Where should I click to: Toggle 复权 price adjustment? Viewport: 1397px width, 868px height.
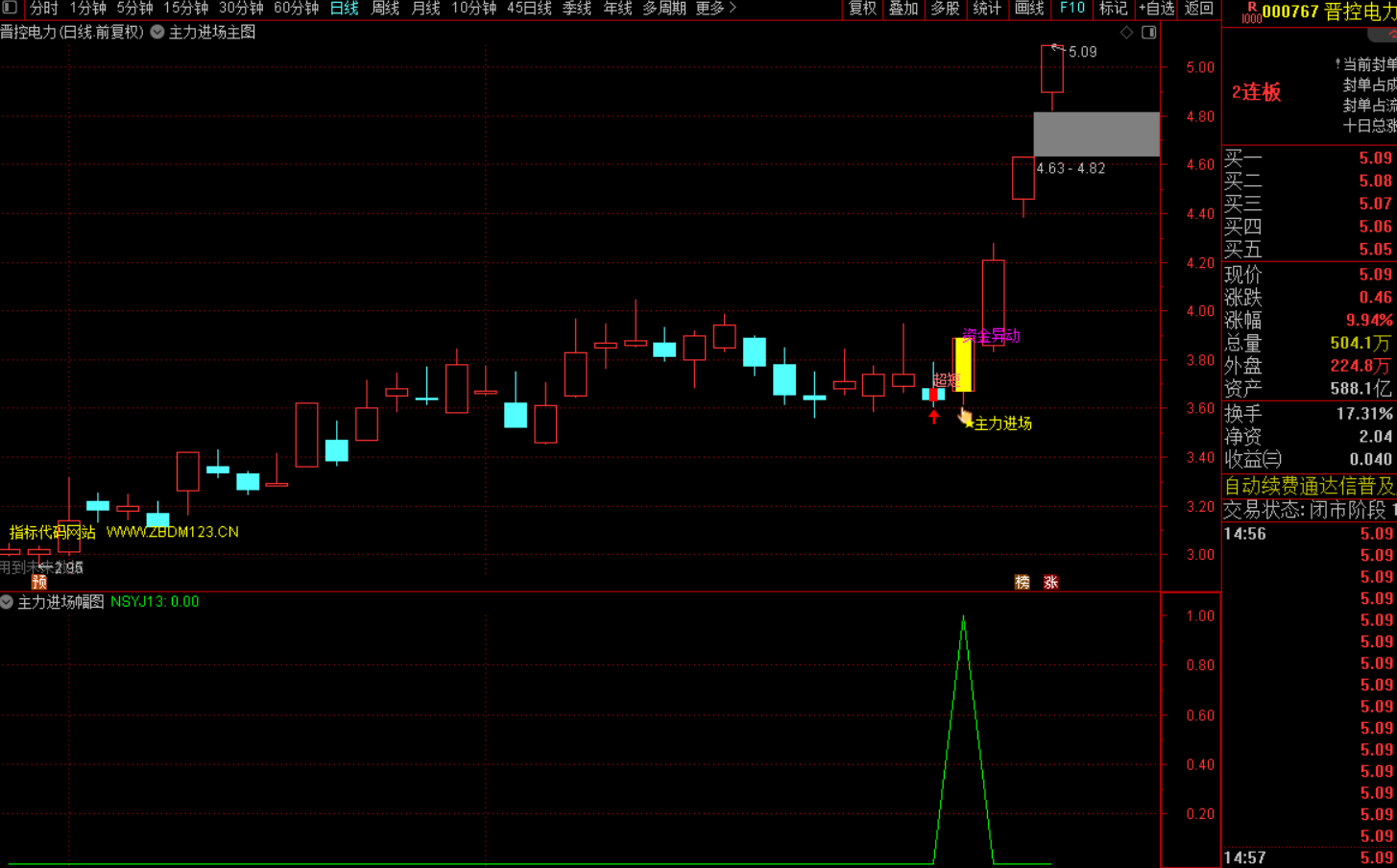point(862,9)
